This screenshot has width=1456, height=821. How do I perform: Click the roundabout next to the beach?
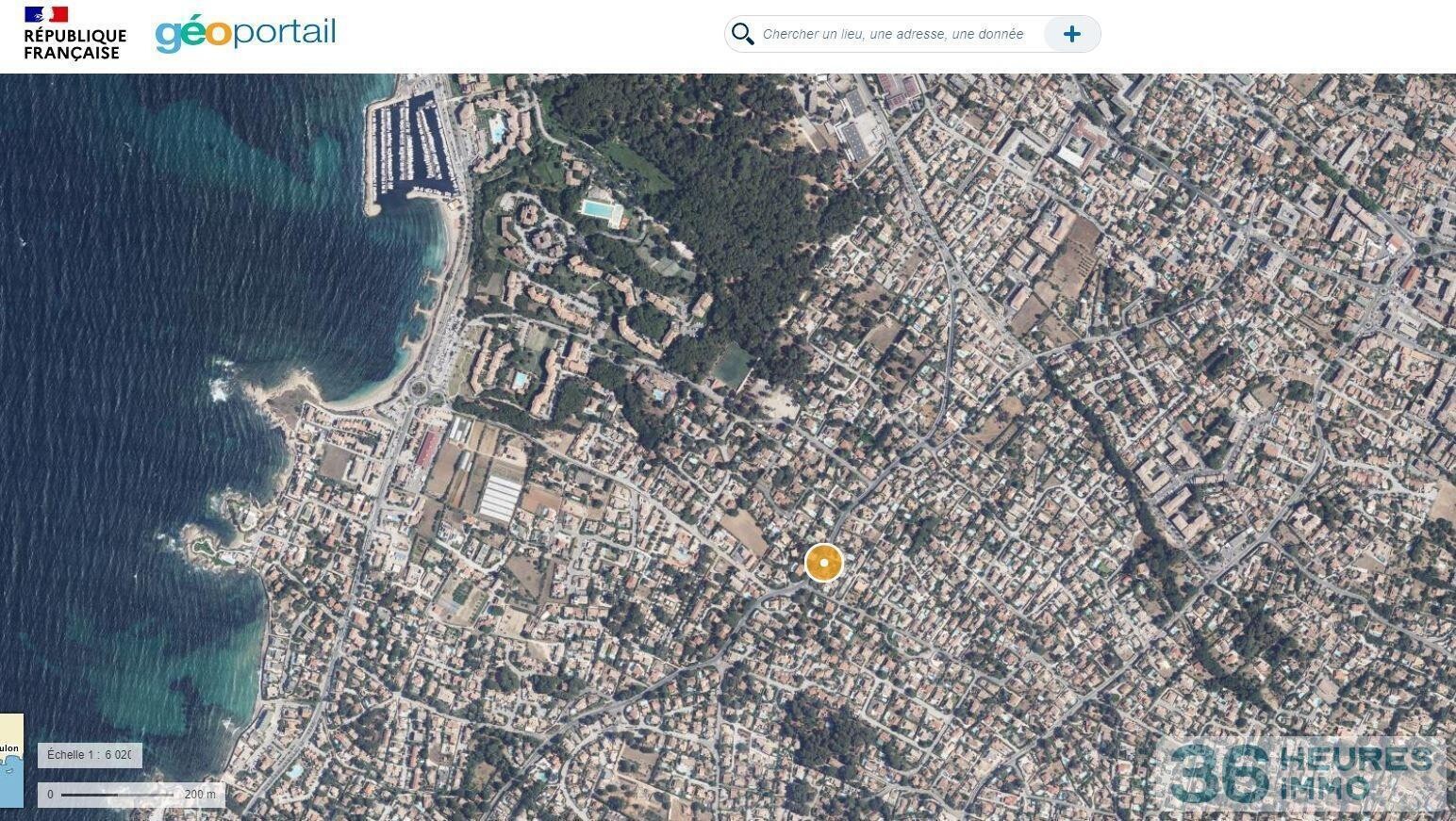[417, 386]
